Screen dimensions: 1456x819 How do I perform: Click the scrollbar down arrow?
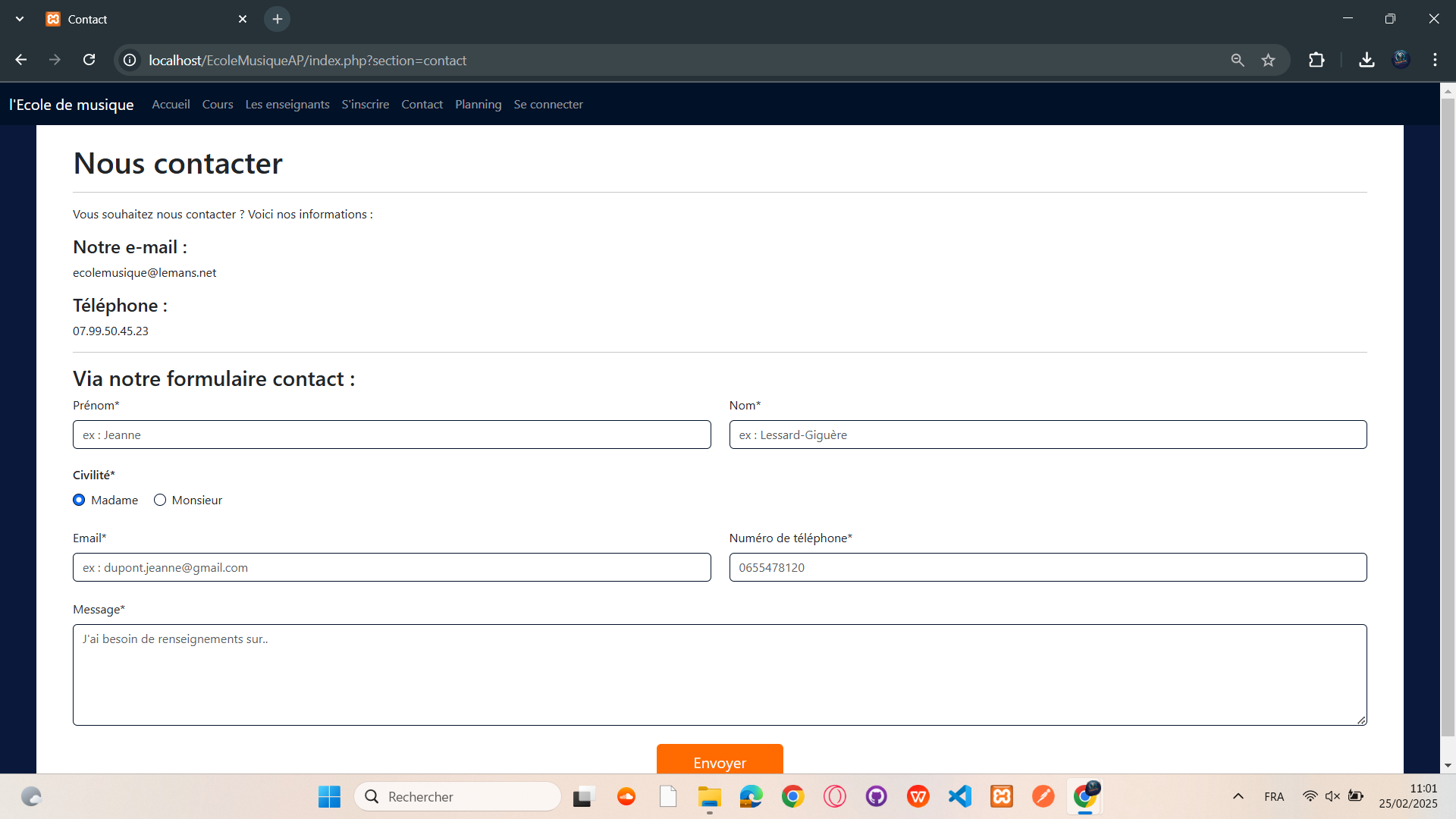coord(1448,766)
